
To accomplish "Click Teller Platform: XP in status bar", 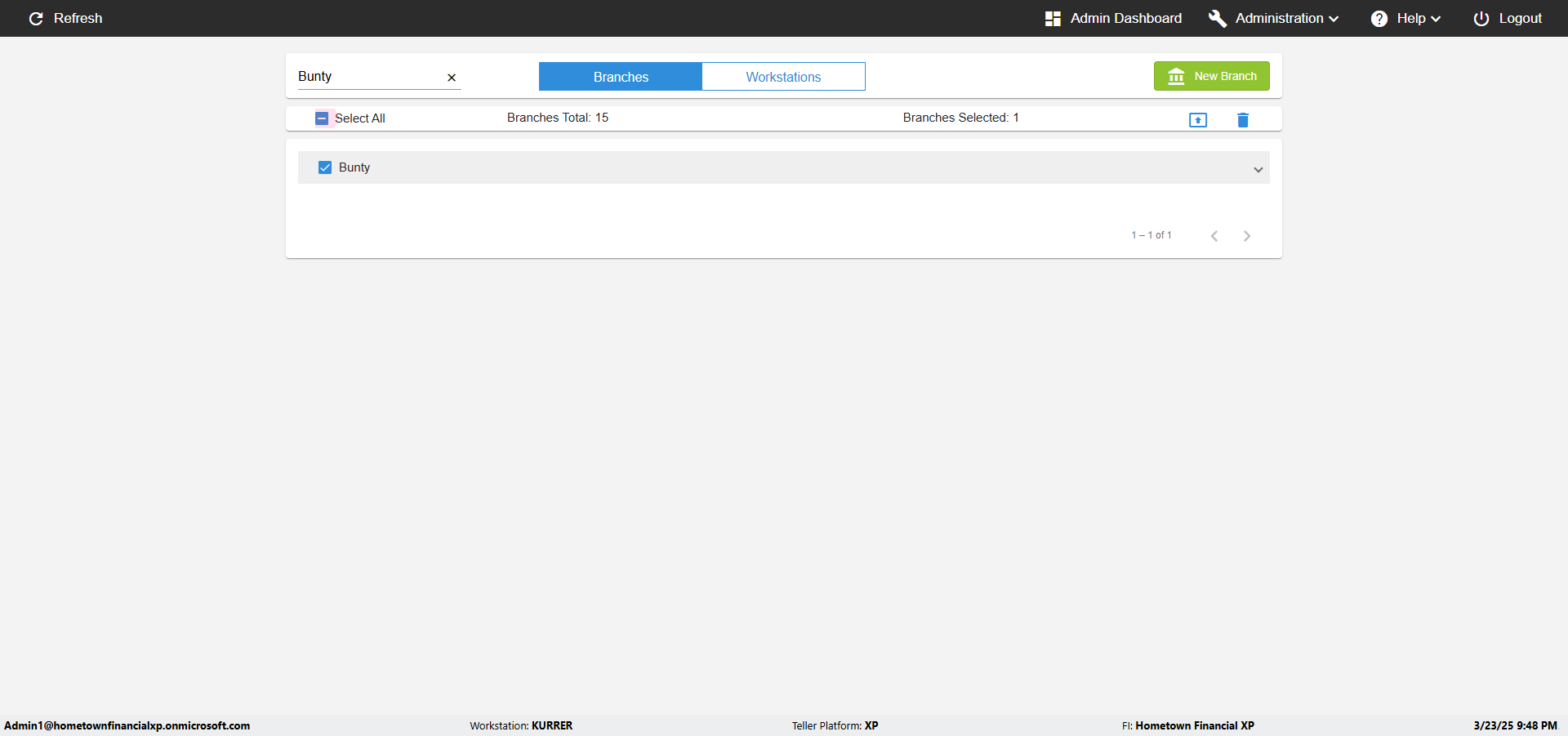I will click(x=835, y=725).
